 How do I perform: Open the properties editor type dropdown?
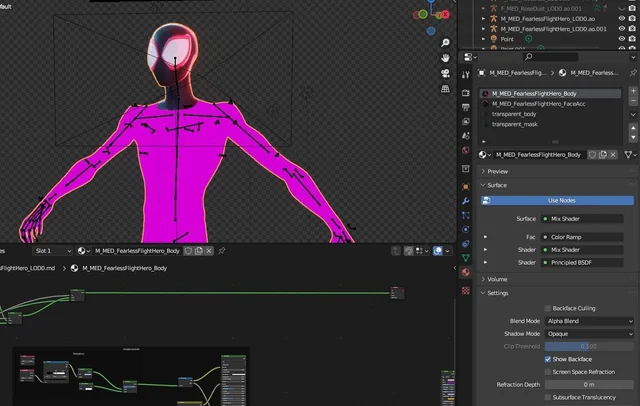[470, 57]
